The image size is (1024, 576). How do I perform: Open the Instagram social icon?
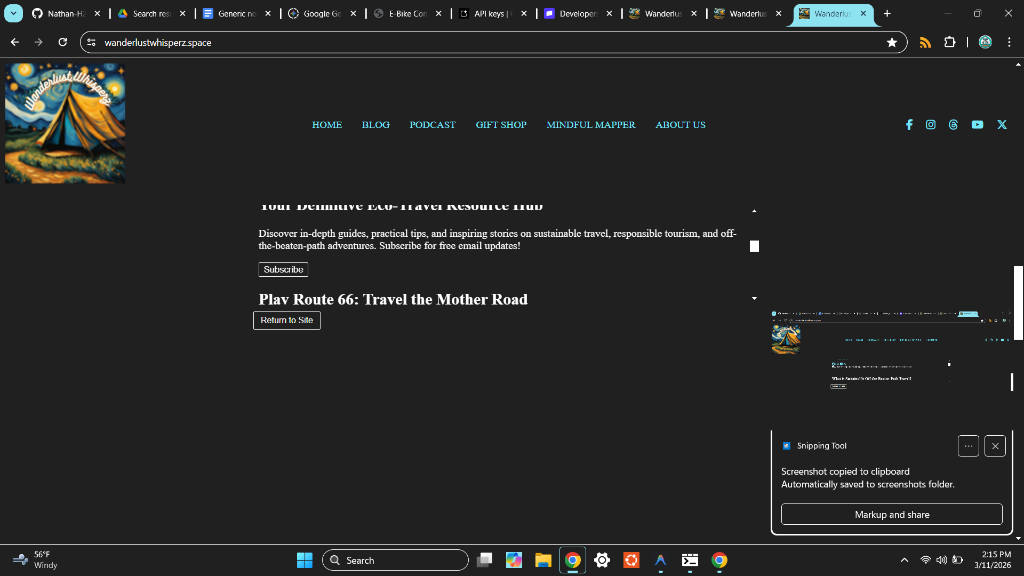pyautogui.click(x=930, y=125)
